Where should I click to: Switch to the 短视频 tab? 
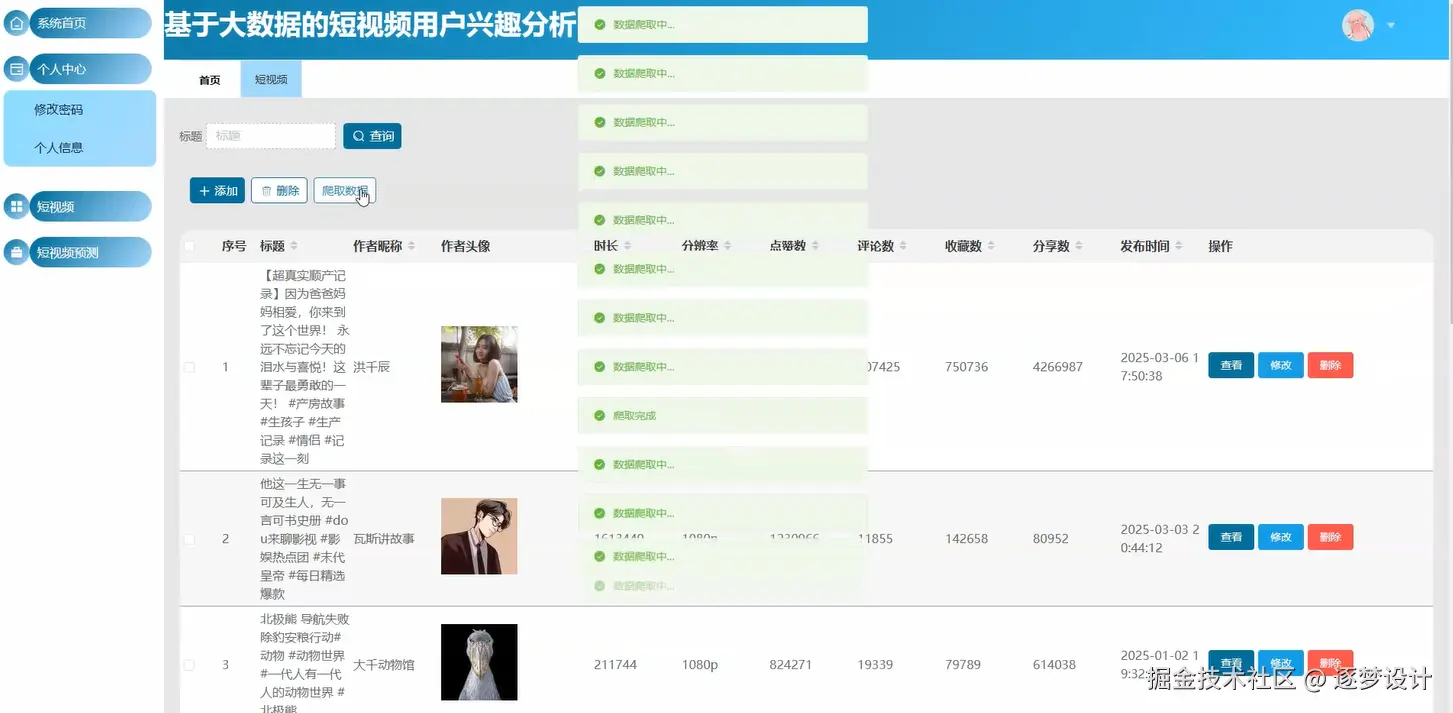tap(271, 80)
